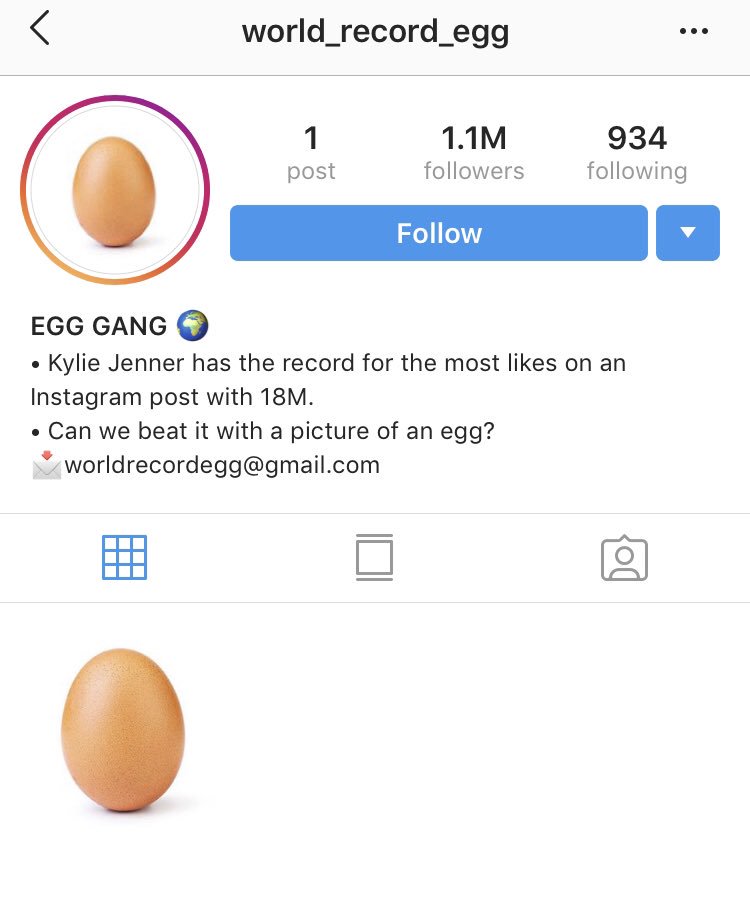View the 934 following list
The height and width of the screenshot is (922, 750).
coord(637,153)
